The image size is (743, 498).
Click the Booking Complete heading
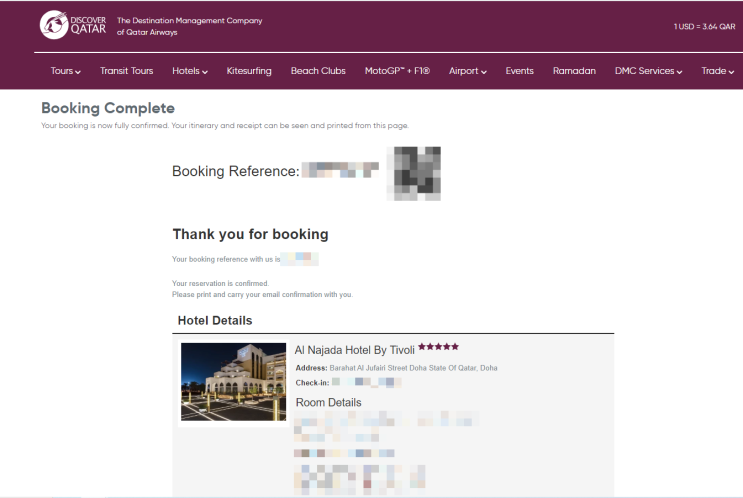tap(108, 108)
